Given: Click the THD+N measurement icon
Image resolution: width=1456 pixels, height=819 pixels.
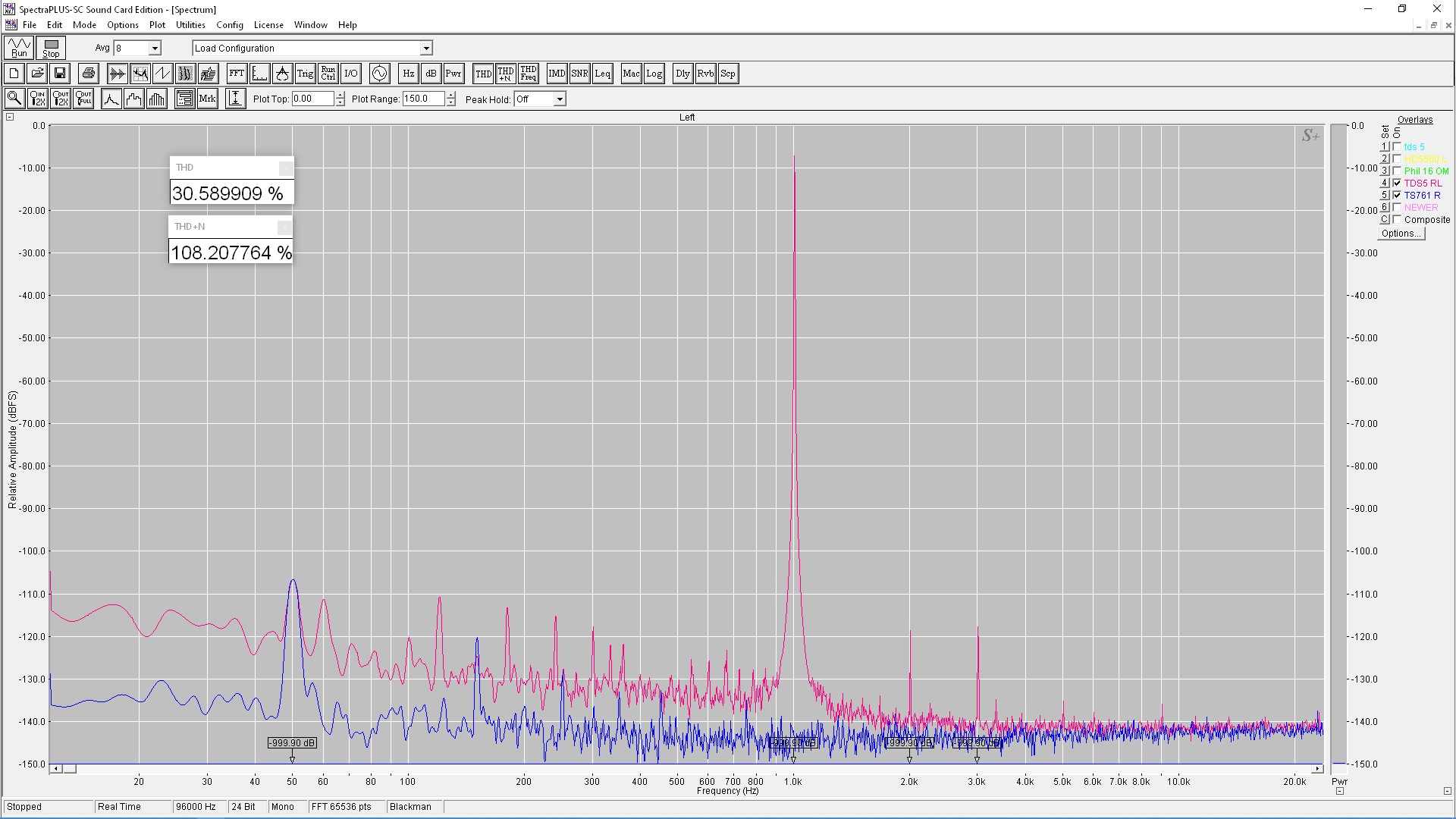Looking at the screenshot, I should tap(506, 74).
